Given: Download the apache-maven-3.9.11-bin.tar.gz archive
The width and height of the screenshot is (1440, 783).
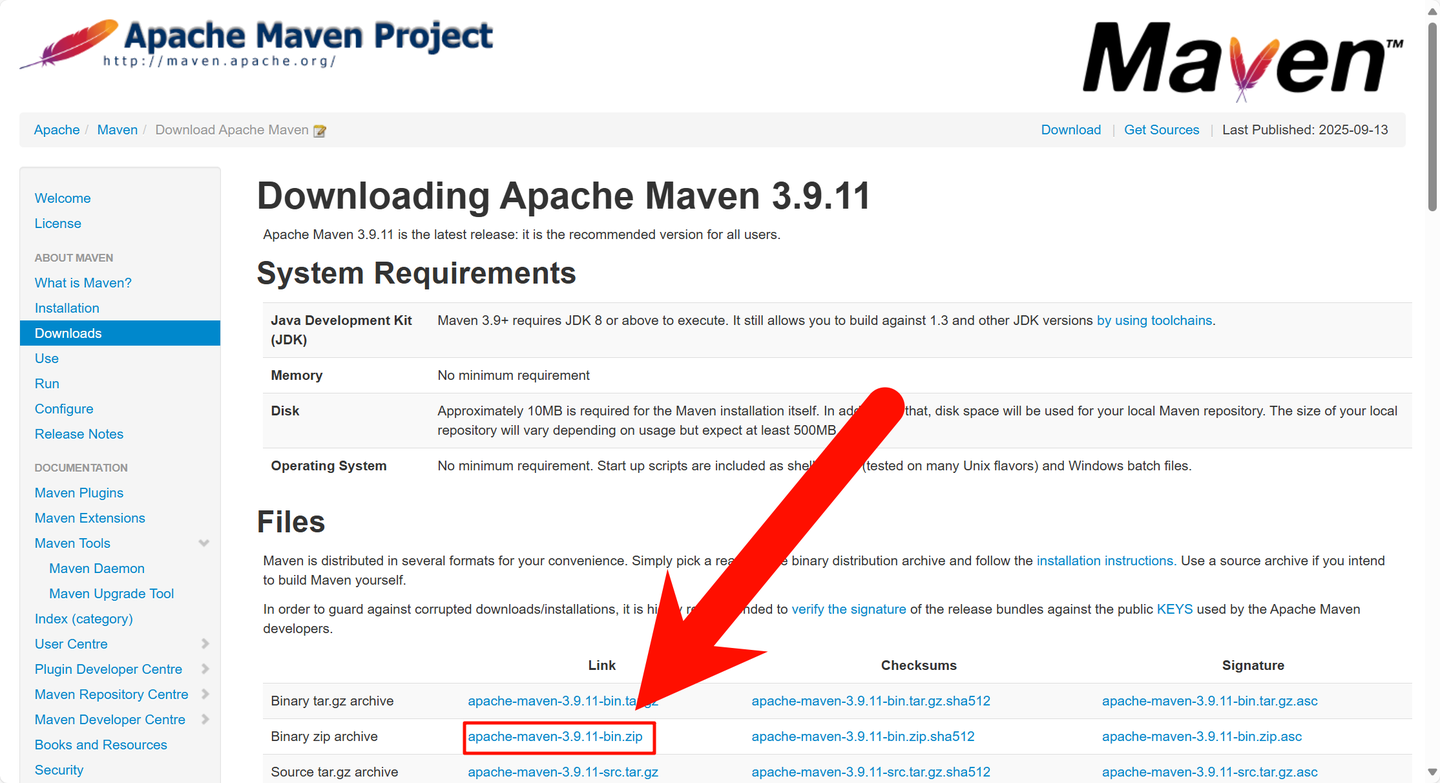Looking at the screenshot, I should click(x=563, y=701).
